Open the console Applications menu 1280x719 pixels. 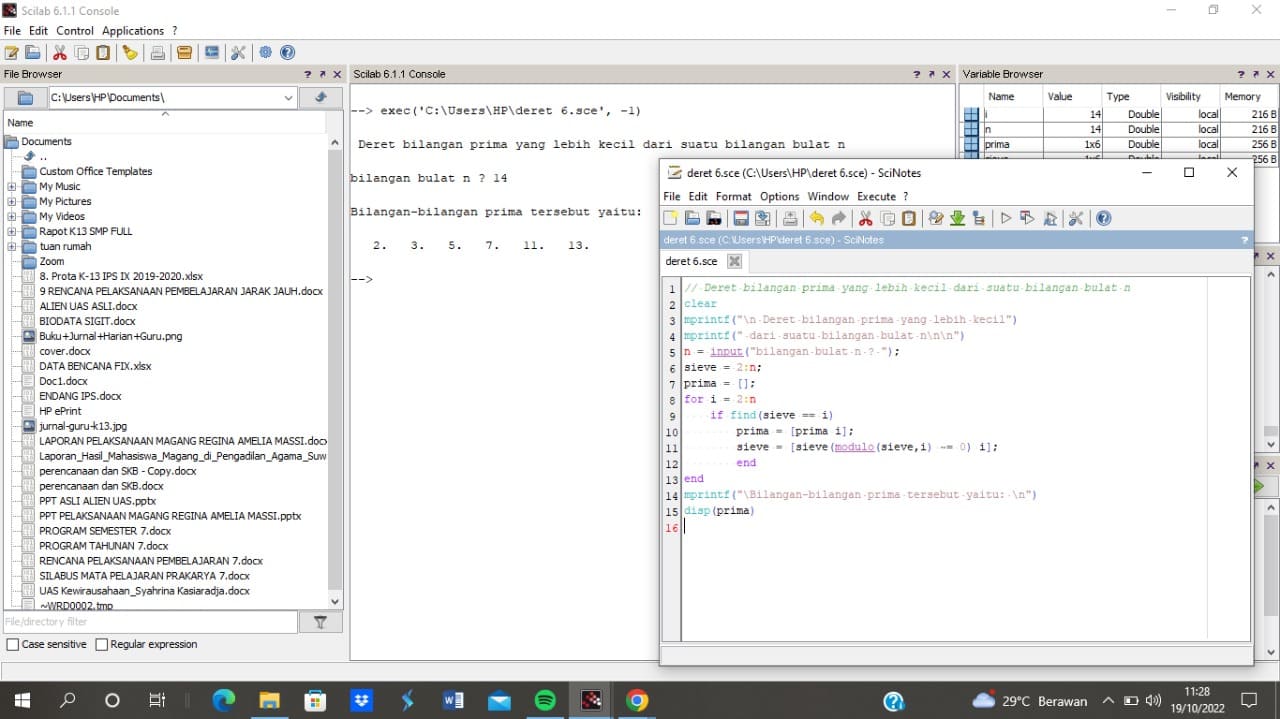(133, 31)
